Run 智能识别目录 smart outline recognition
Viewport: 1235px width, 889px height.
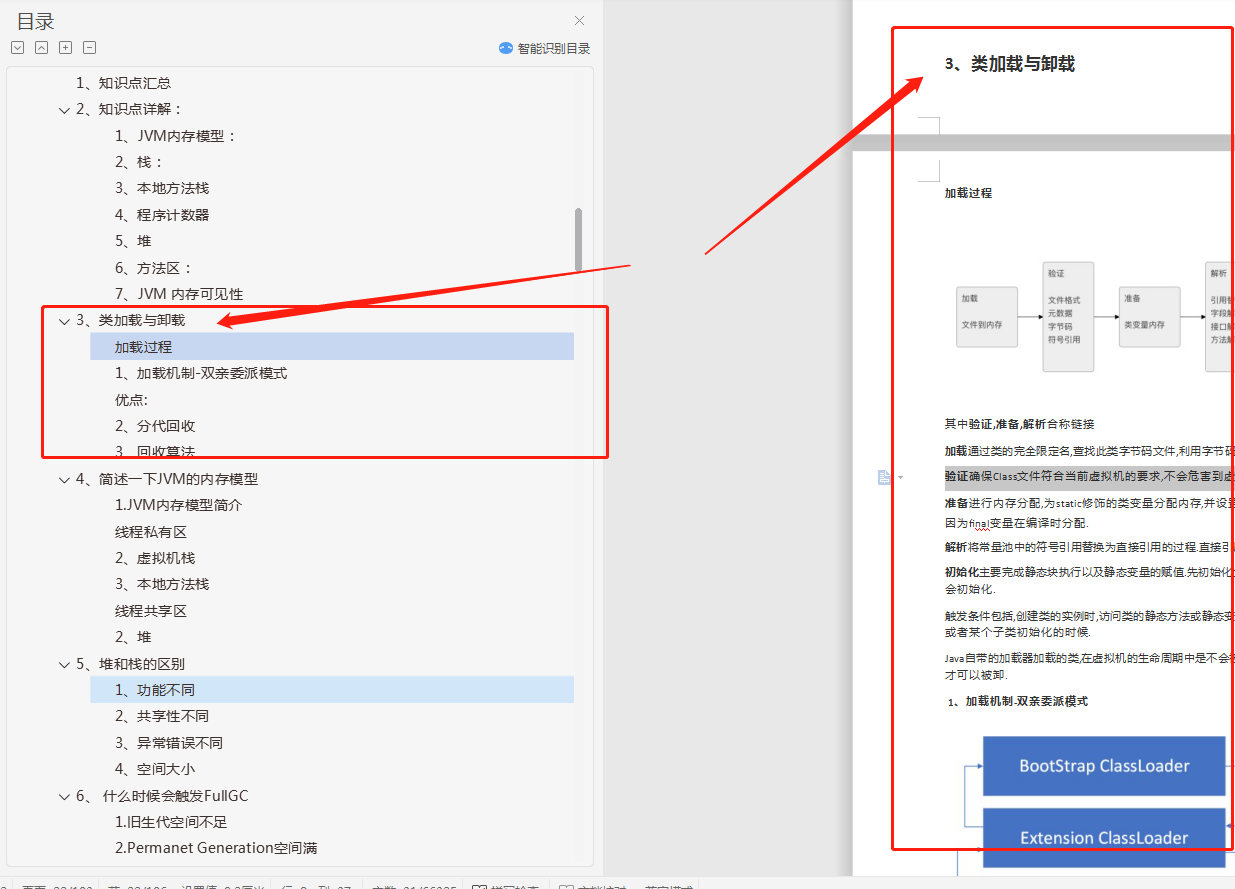click(545, 48)
